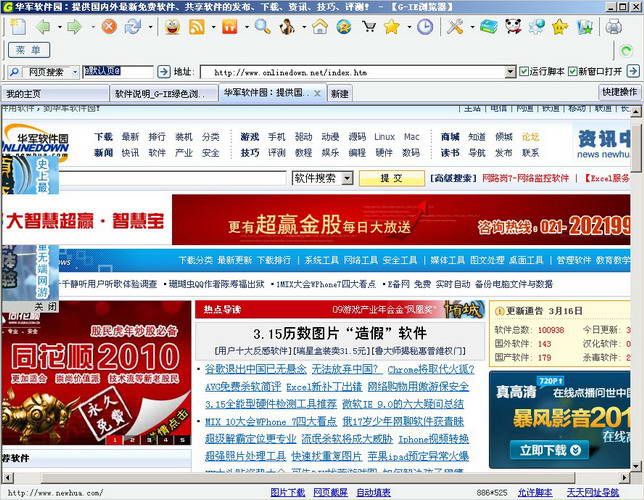Viewport: 644px width, 500px height.
Task: Go forward with the green right arrow
Action: [x=74, y=27]
